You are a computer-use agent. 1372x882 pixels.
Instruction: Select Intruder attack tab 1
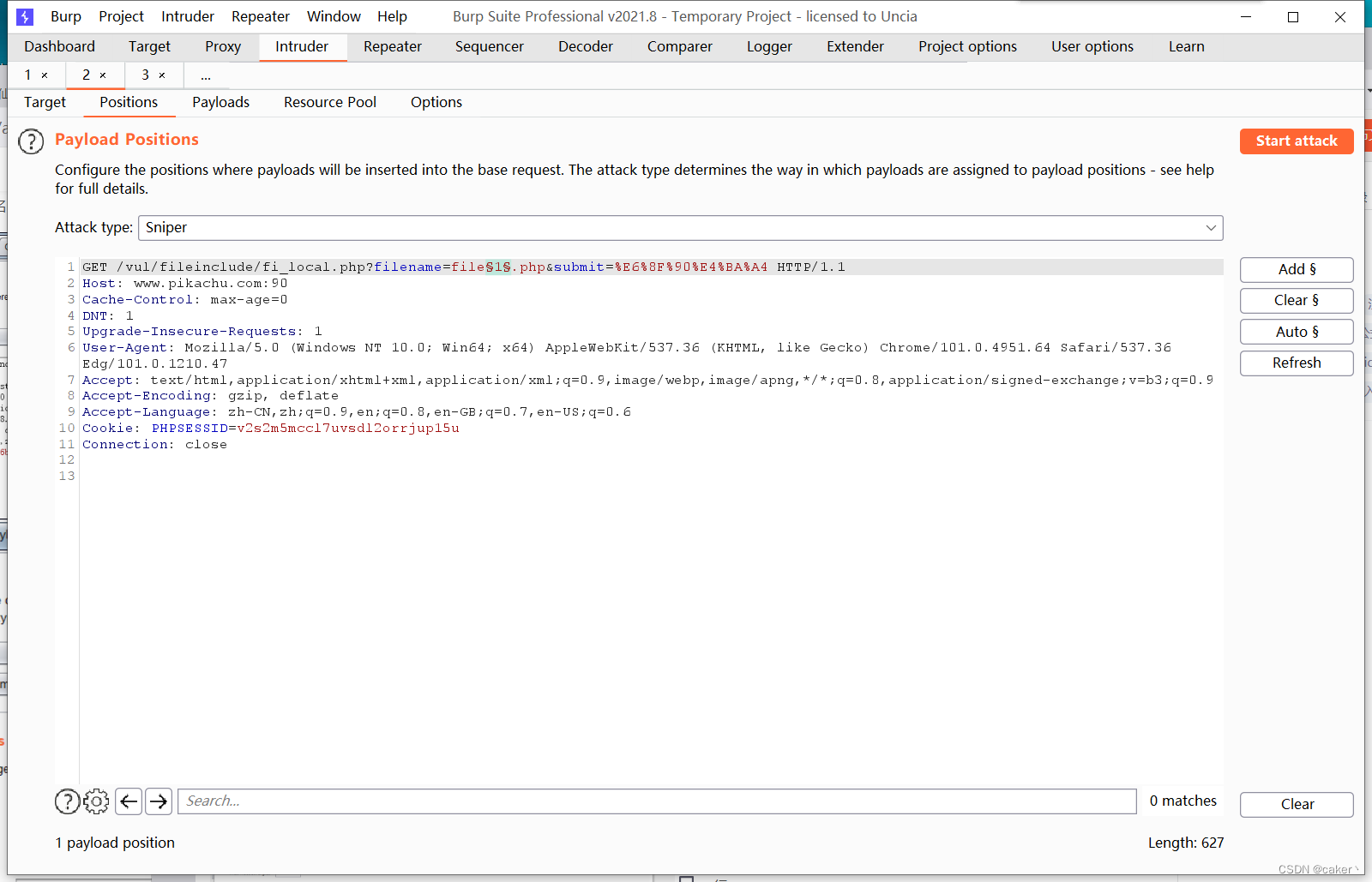click(28, 75)
